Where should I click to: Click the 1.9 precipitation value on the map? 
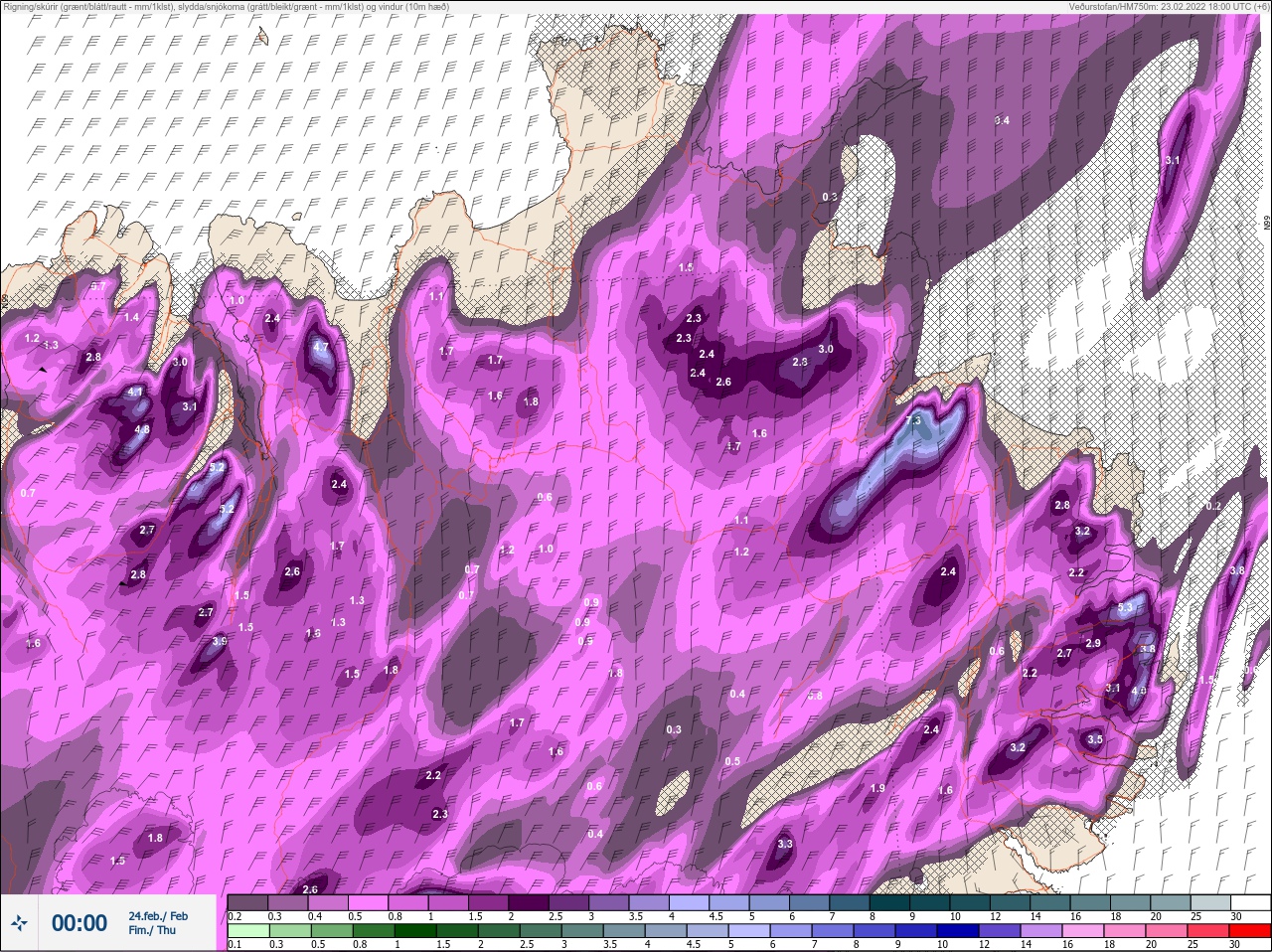click(x=877, y=788)
